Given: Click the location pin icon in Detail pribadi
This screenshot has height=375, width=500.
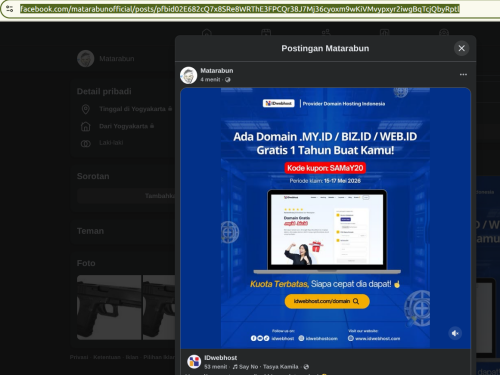Looking at the screenshot, I should coord(86,109).
